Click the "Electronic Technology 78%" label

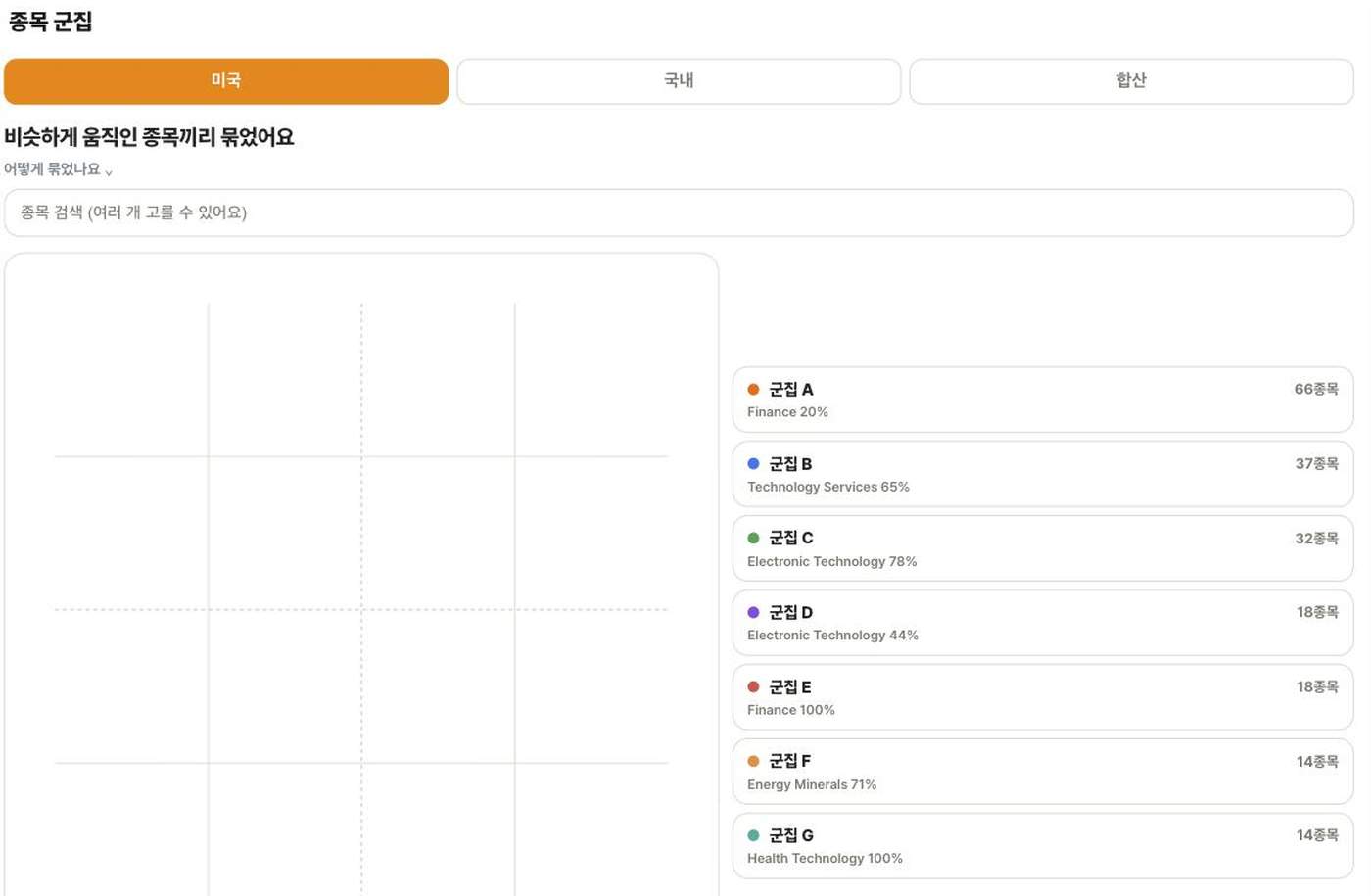pyautogui.click(x=832, y=561)
